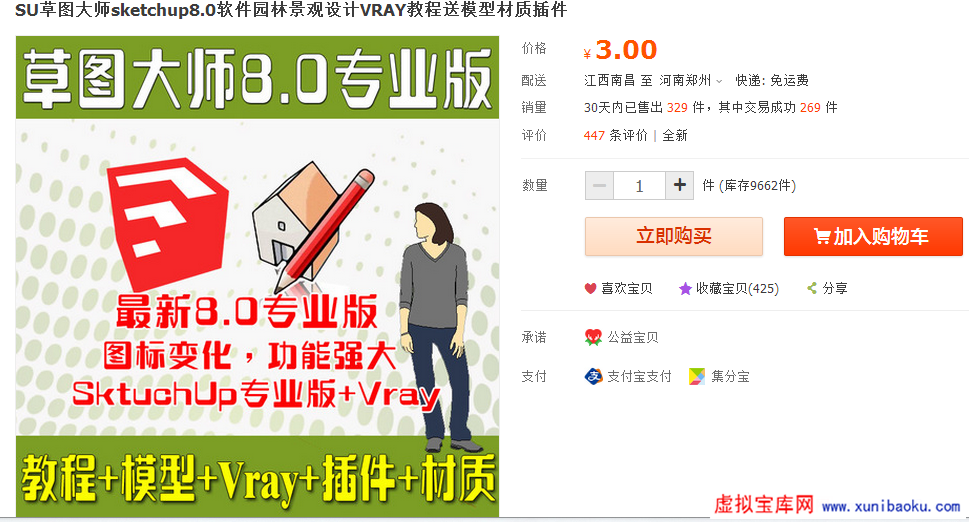The width and height of the screenshot is (969, 522).
Task: Add item via 加入购物车 button
Action: (x=873, y=236)
